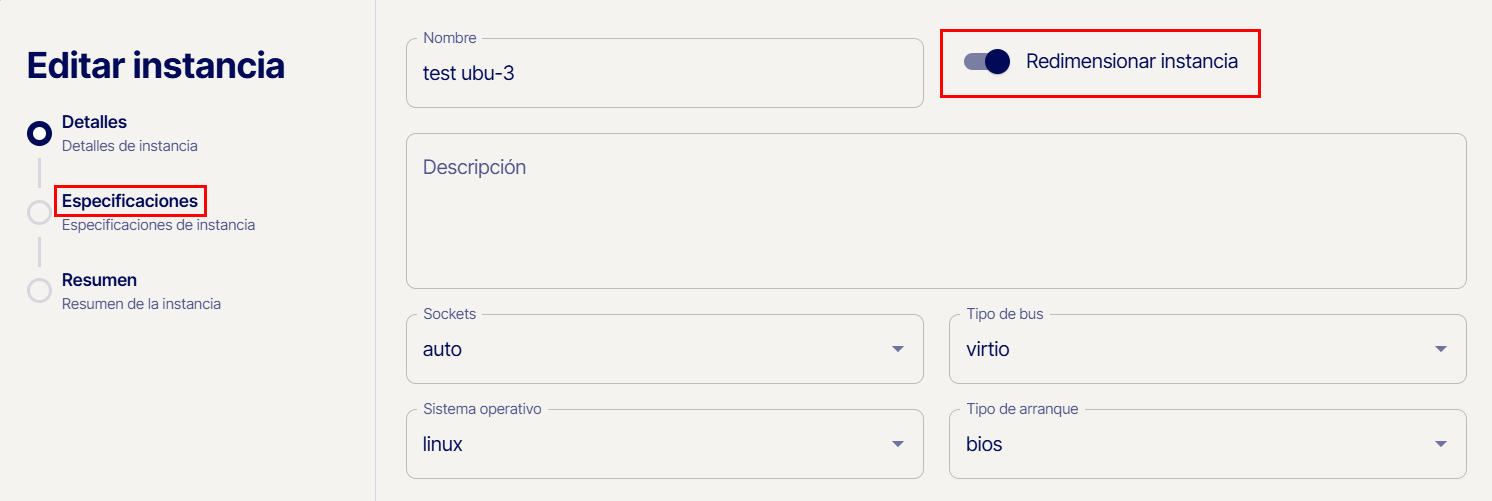Click the Tipo de bus arrow icon
1492x501 pixels.
[1440, 349]
